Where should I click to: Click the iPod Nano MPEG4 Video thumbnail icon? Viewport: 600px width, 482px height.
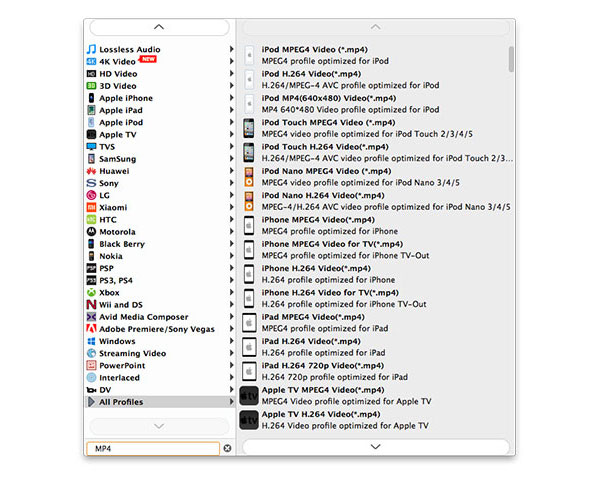[x=249, y=176]
